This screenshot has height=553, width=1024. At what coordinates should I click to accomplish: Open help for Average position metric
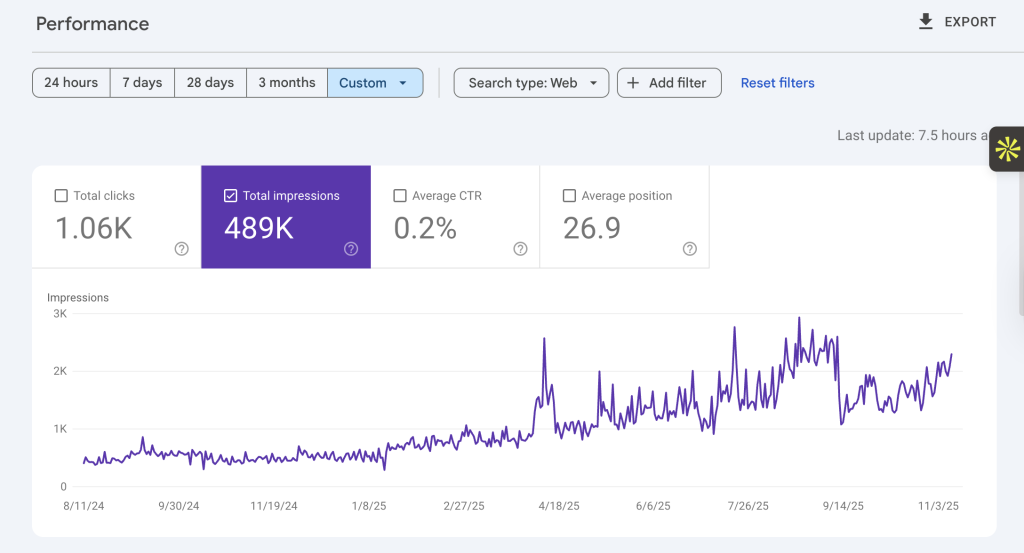690,249
